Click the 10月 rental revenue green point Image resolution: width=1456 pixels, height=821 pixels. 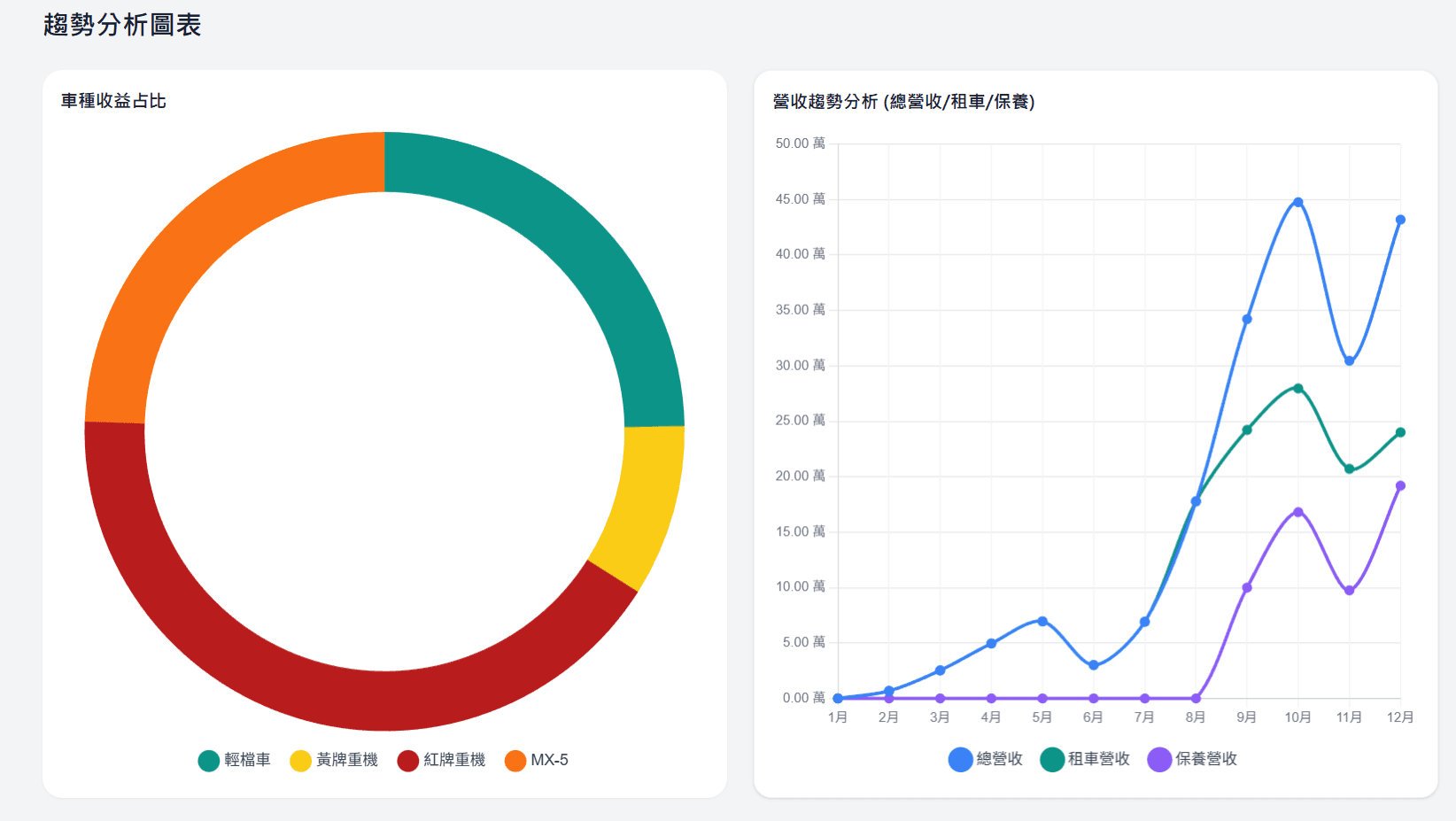[x=1298, y=388]
